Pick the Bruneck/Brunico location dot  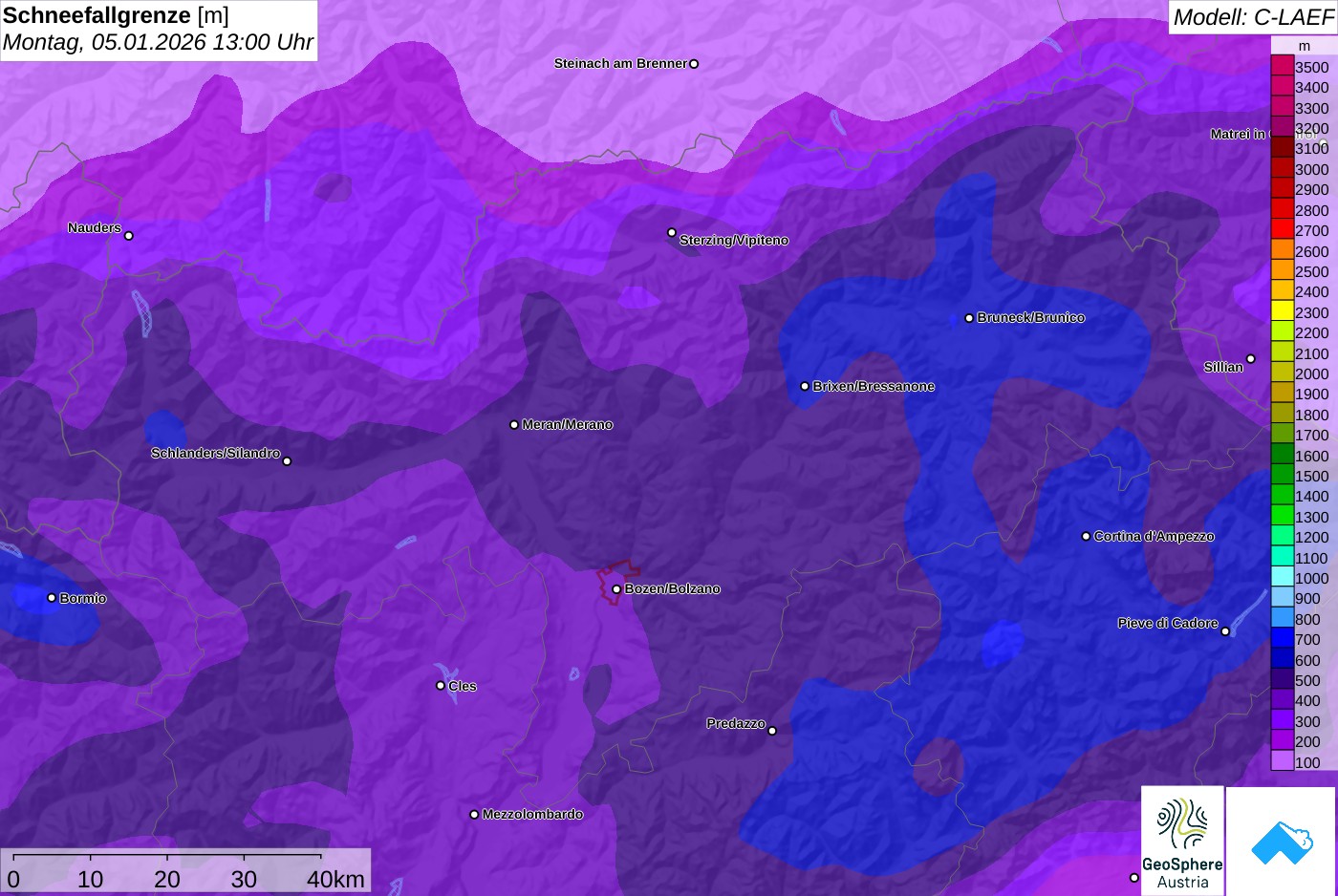click(969, 318)
